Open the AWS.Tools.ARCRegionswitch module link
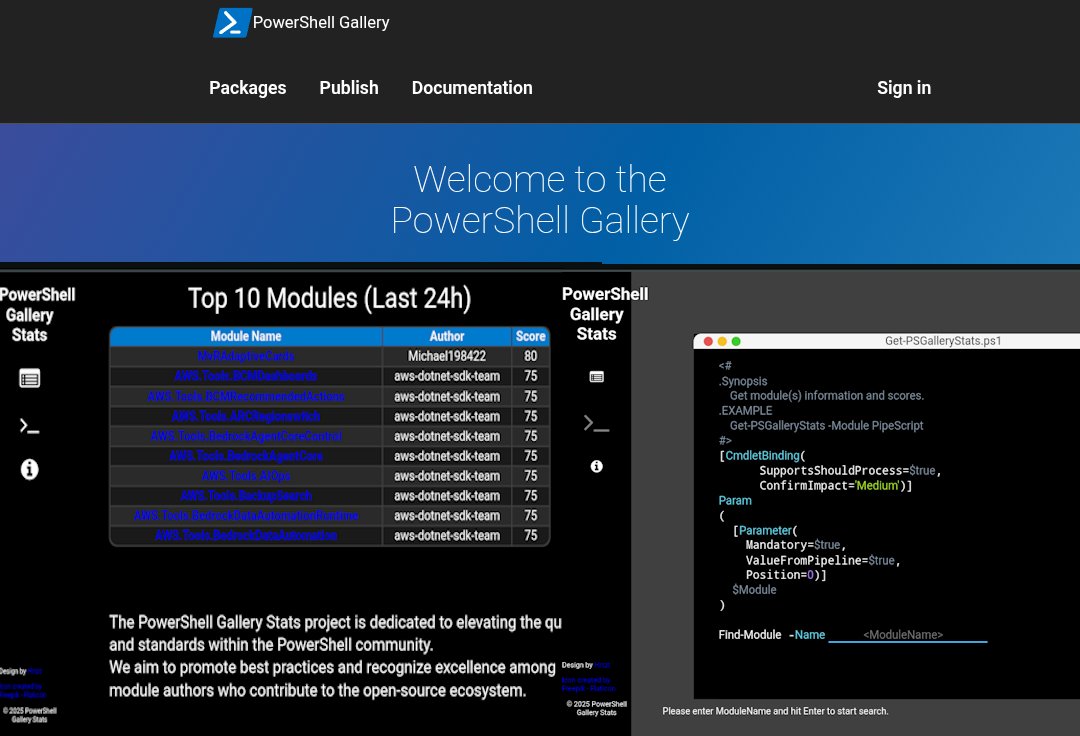The height and width of the screenshot is (736, 1080). tap(246, 416)
